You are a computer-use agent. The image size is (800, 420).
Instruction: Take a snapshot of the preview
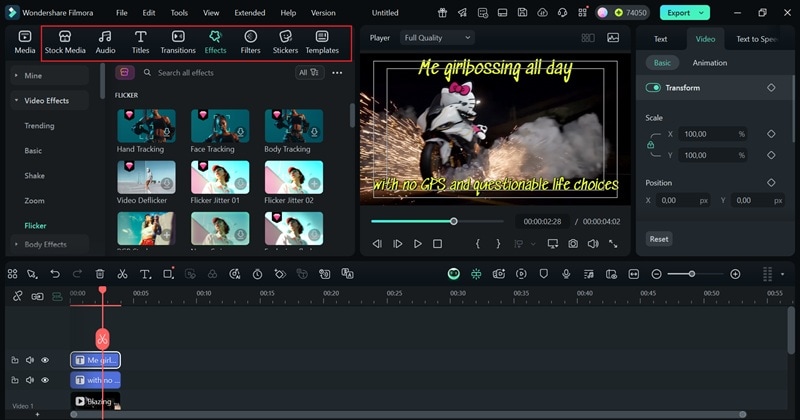coord(573,244)
